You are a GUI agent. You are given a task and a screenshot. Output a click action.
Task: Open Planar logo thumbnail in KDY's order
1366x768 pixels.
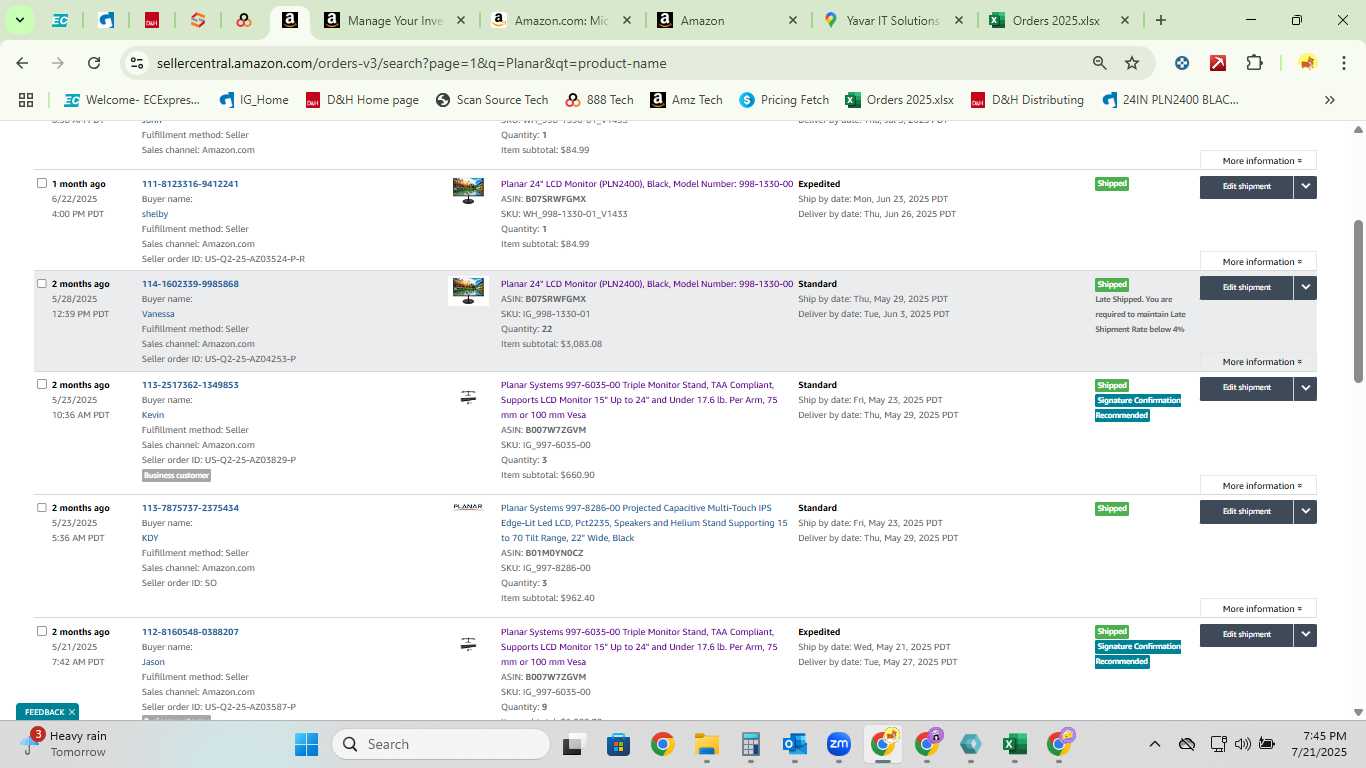click(x=468, y=507)
